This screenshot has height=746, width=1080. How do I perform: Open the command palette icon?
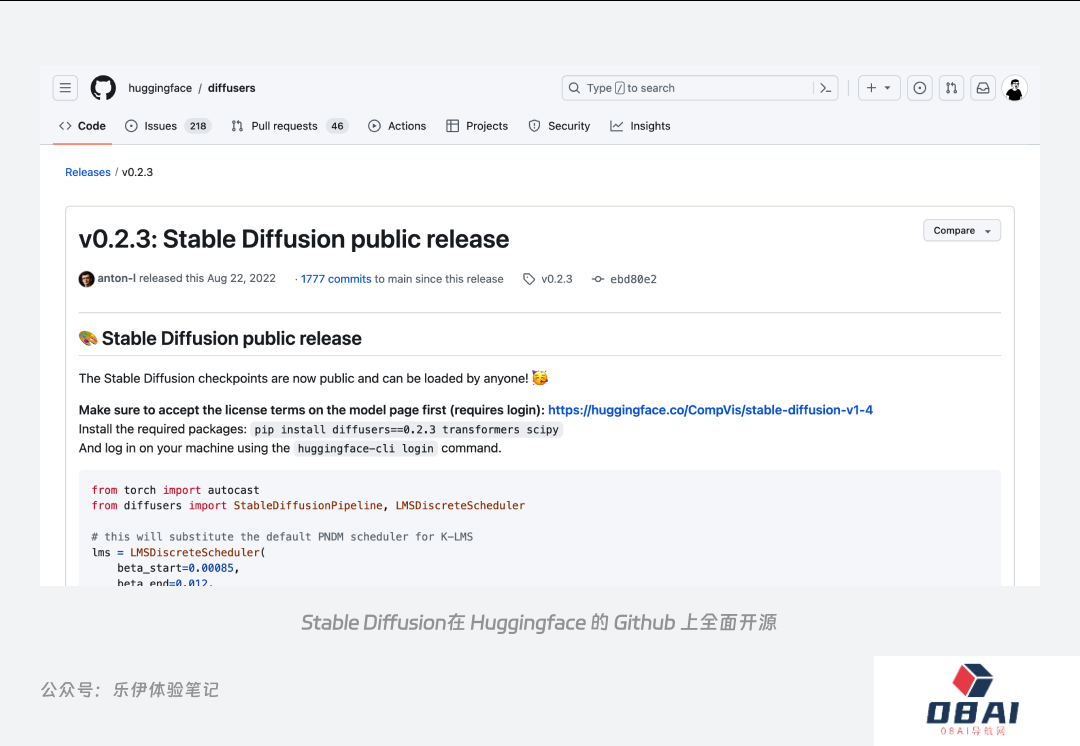pyautogui.click(x=826, y=88)
